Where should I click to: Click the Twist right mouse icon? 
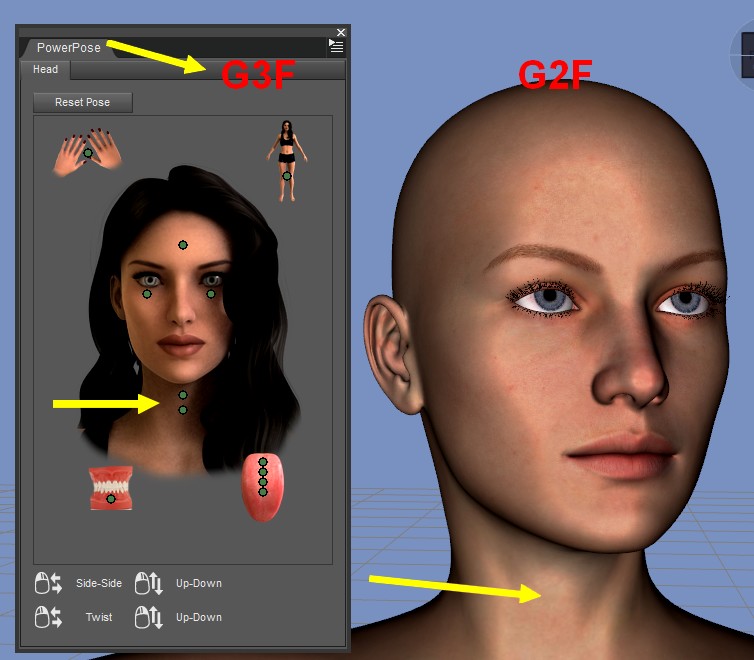pos(49,617)
